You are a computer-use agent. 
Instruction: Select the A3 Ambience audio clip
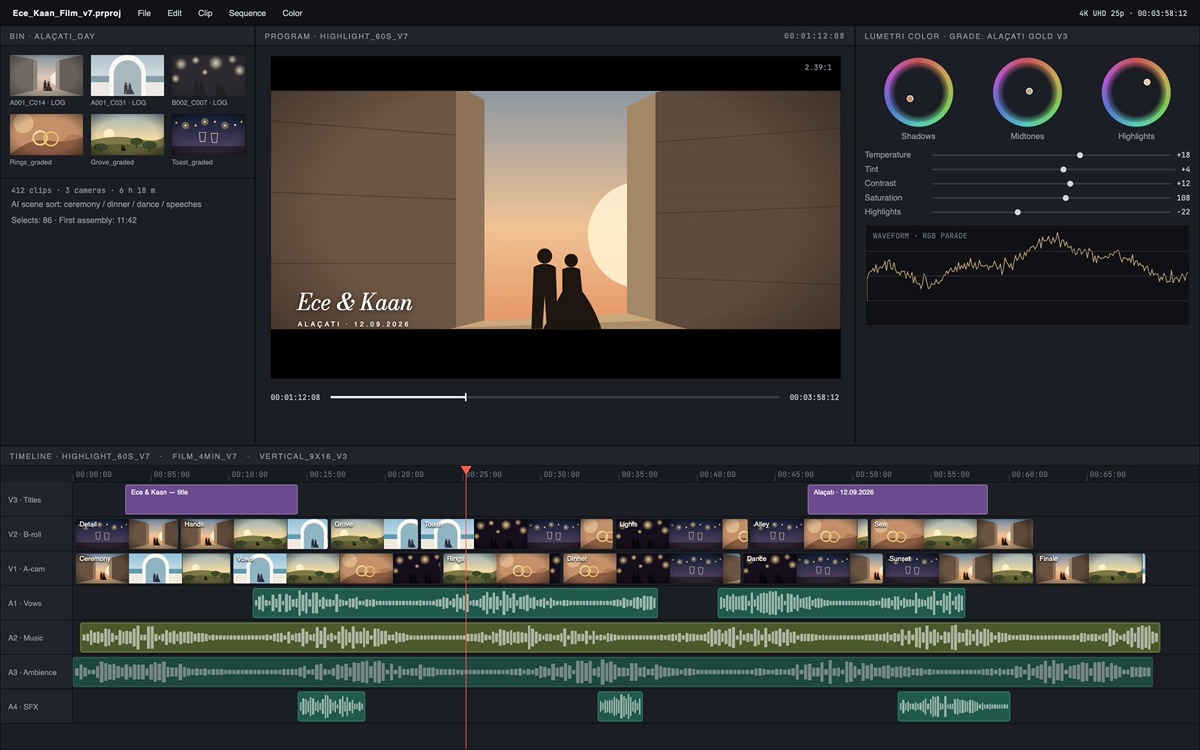613,672
